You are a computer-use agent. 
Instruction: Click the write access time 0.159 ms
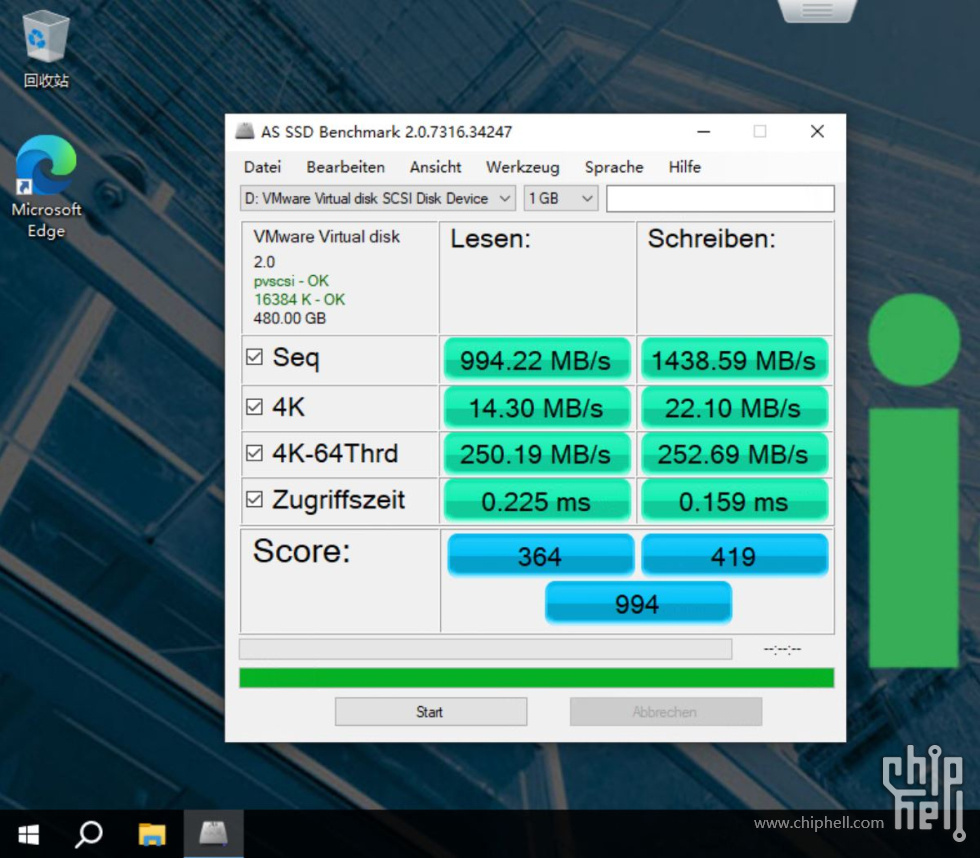point(734,501)
